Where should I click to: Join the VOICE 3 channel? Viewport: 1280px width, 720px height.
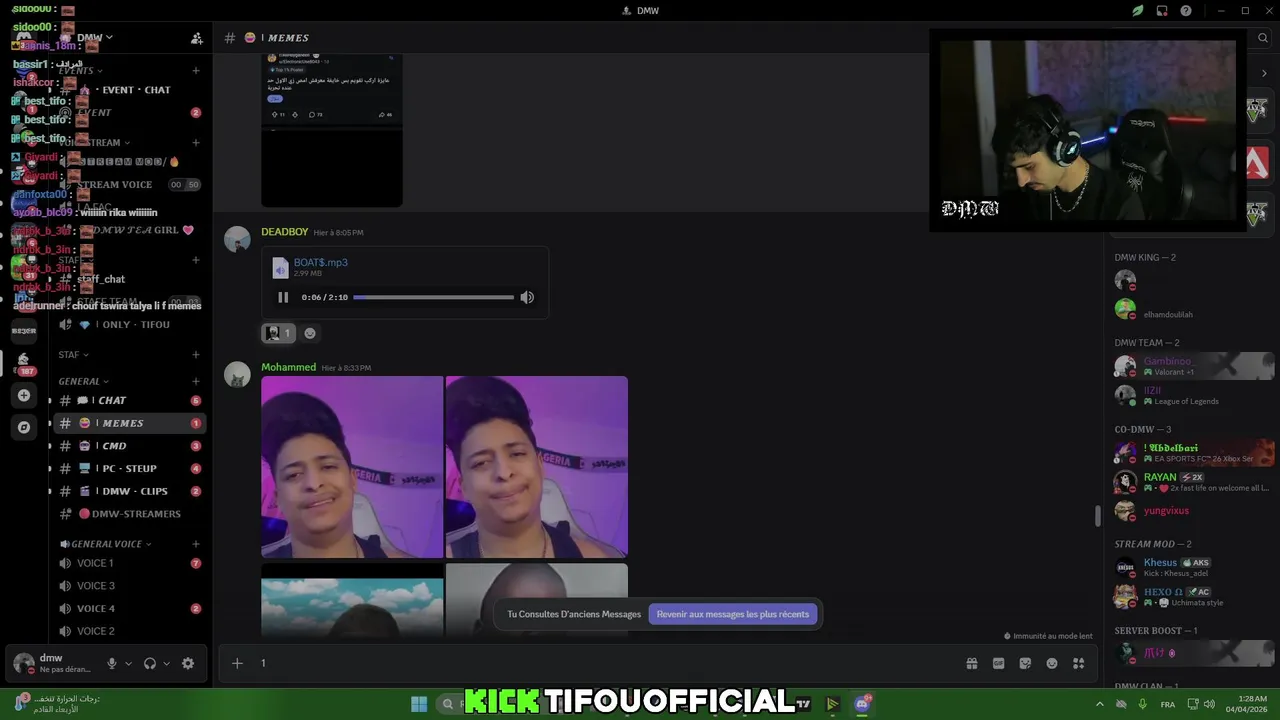pos(129,586)
